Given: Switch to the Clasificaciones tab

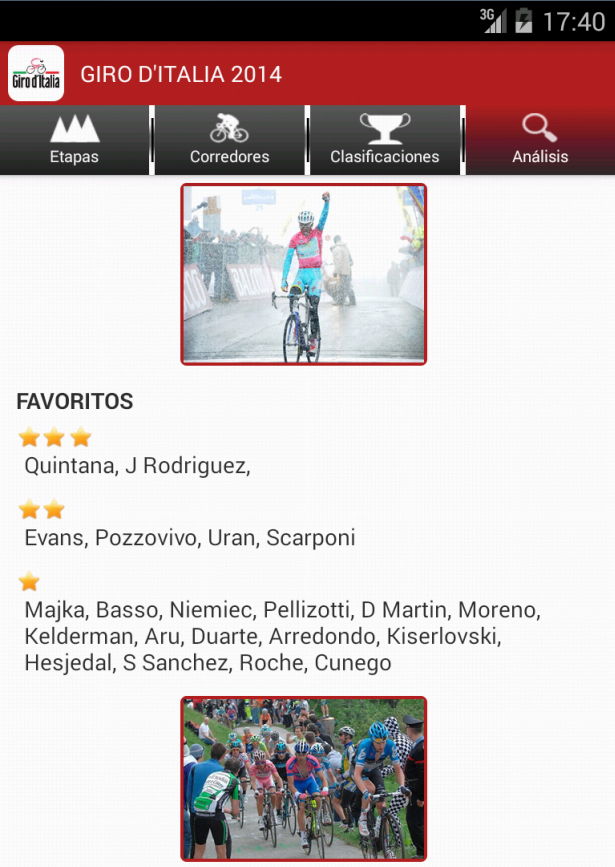Looking at the screenshot, I should [x=385, y=140].
